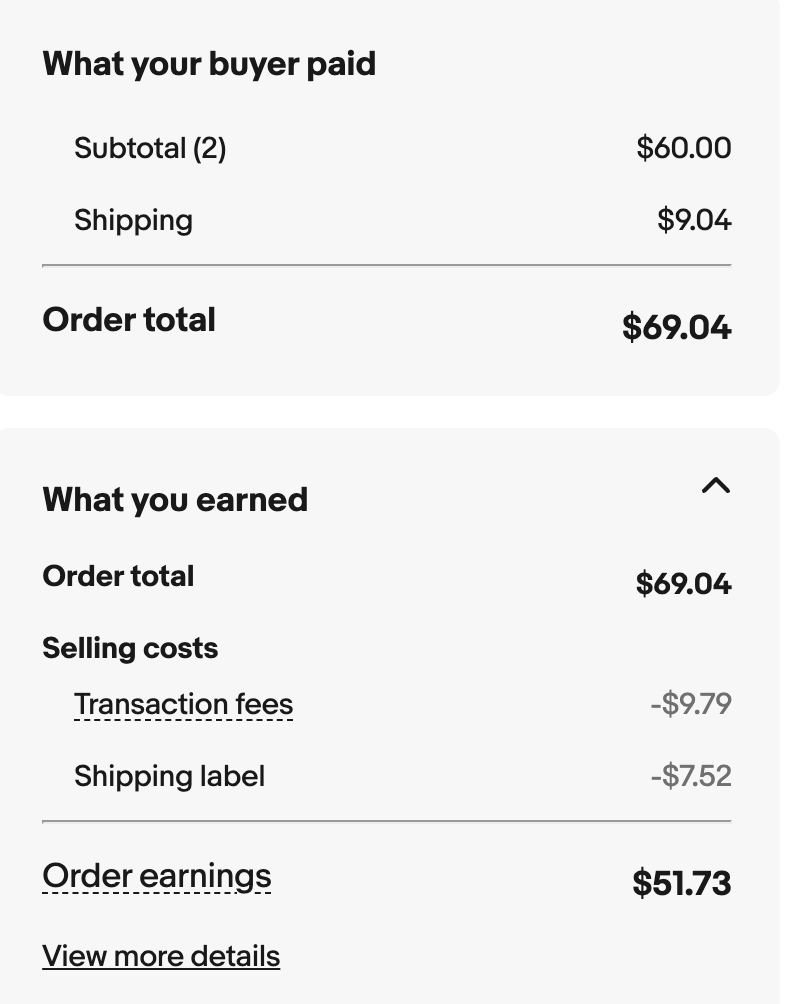The image size is (788, 1004).
Task: Click the What your buyer paid heading
Action: coord(209,64)
